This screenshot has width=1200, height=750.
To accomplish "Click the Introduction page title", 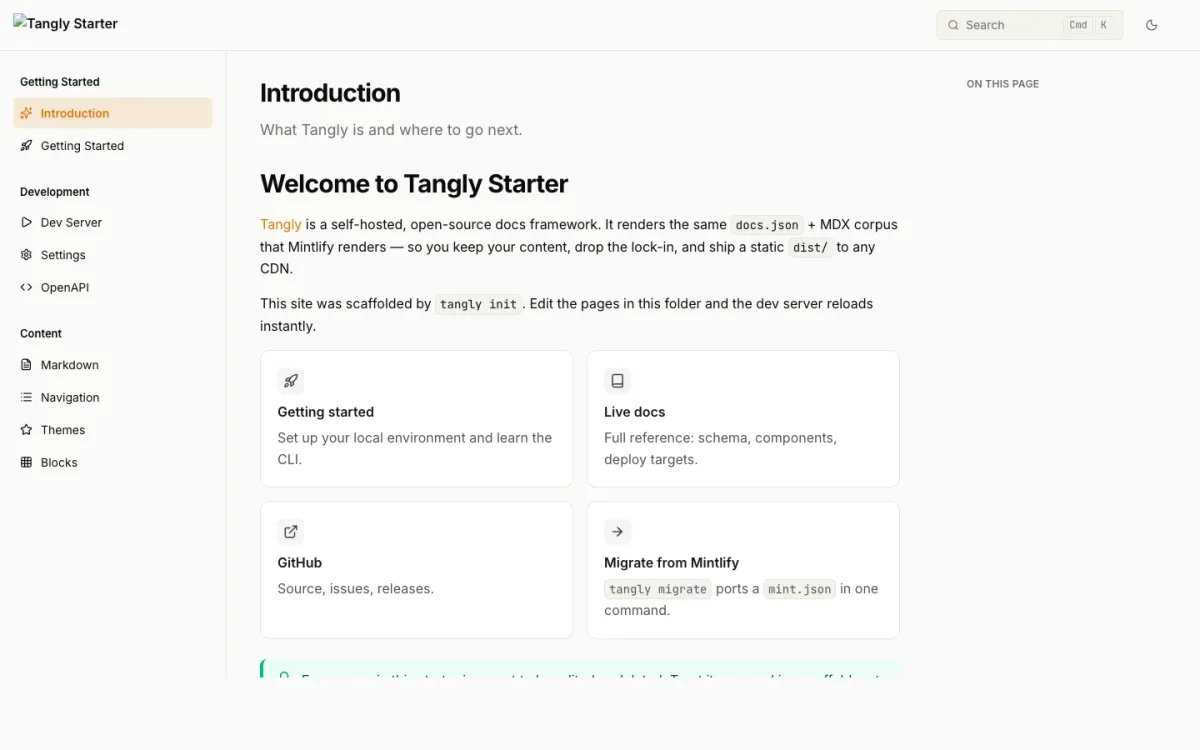I will [x=330, y=93].
